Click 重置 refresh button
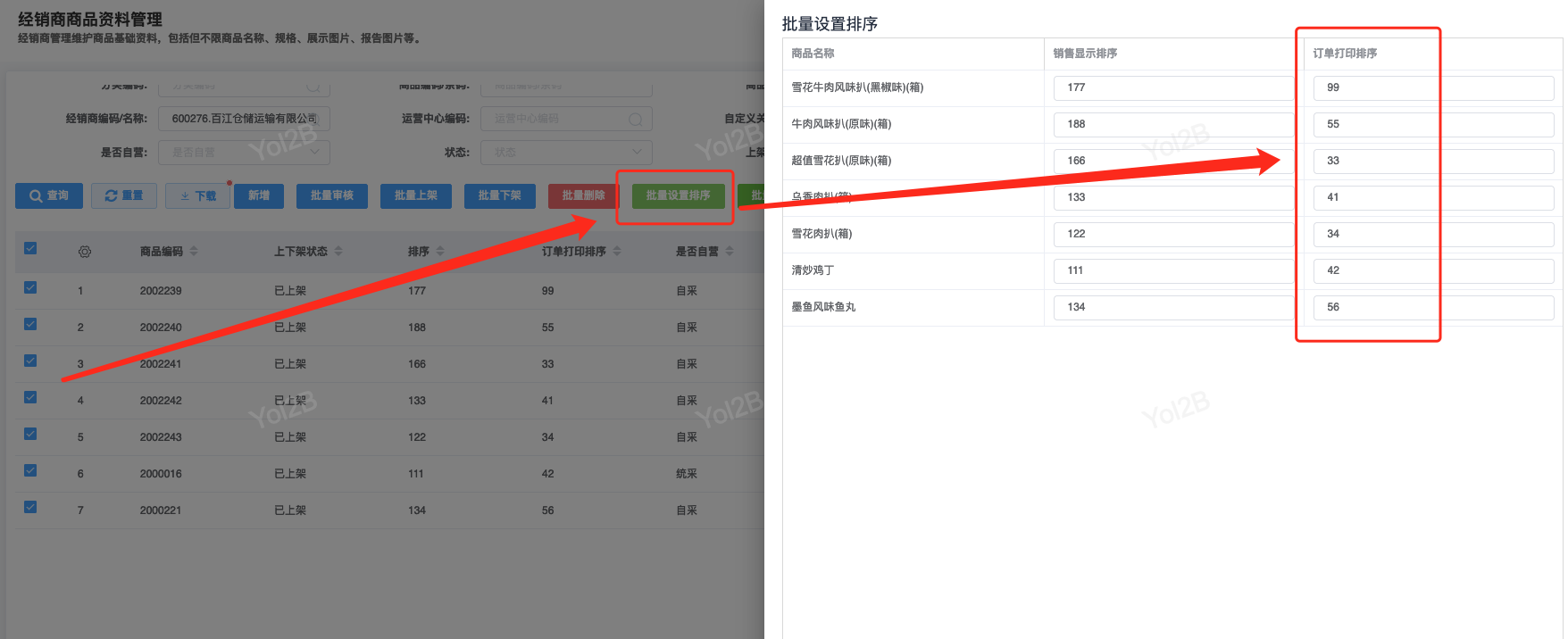This screenshot has width=1568, height=639. tap(124, 195)
